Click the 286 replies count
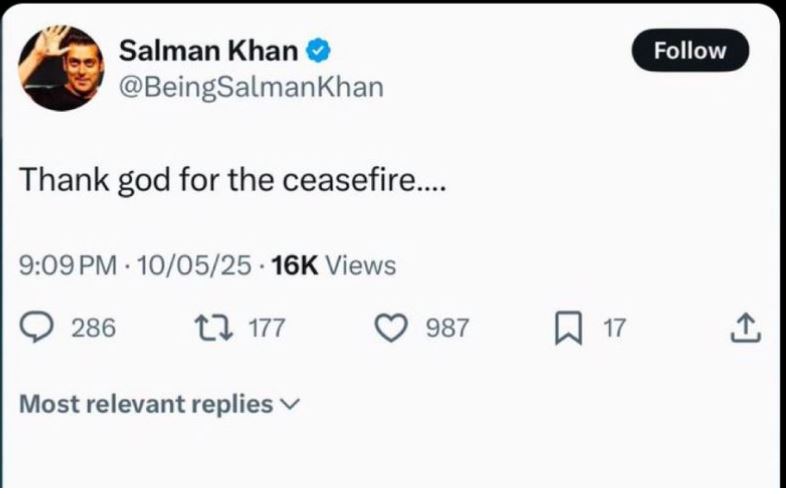The width and height of the screenshot is (786, 494). point(94,328)
